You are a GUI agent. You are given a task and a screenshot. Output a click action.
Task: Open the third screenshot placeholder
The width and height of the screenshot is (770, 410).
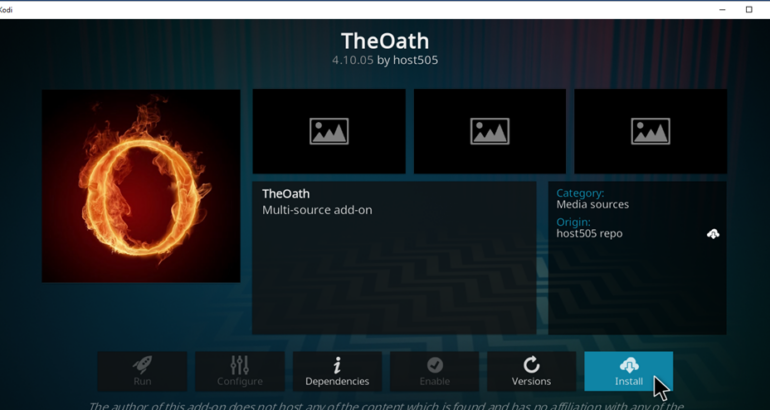651,131
